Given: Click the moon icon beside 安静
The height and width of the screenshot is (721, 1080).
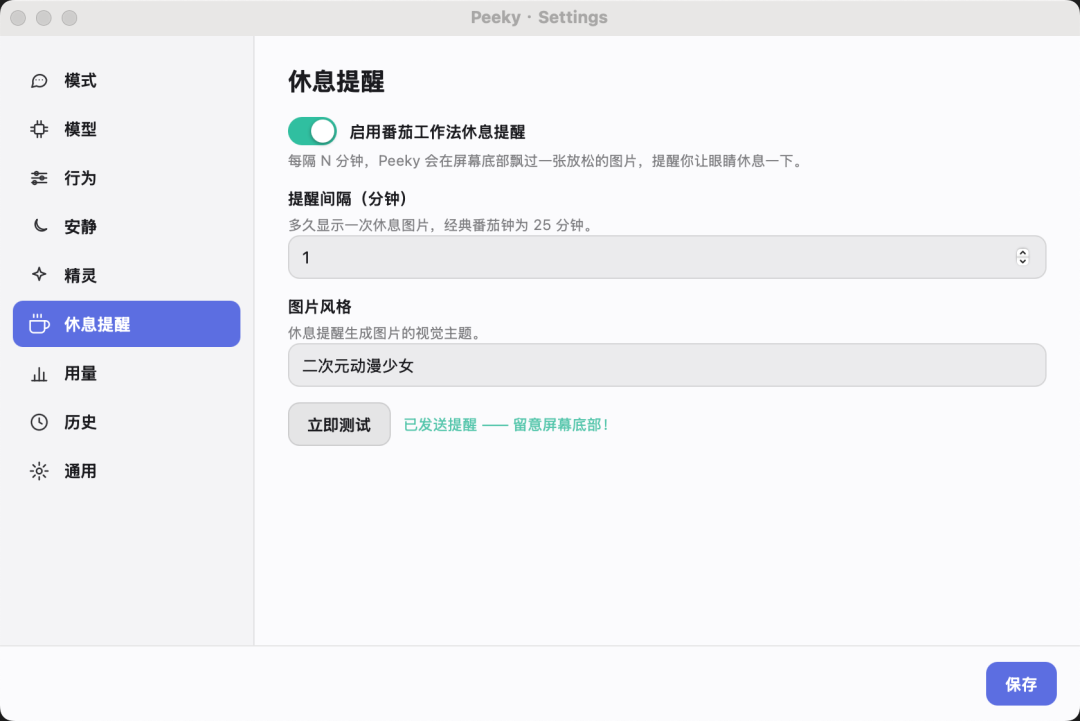Looking at the screenshot, I should [39, 227].
